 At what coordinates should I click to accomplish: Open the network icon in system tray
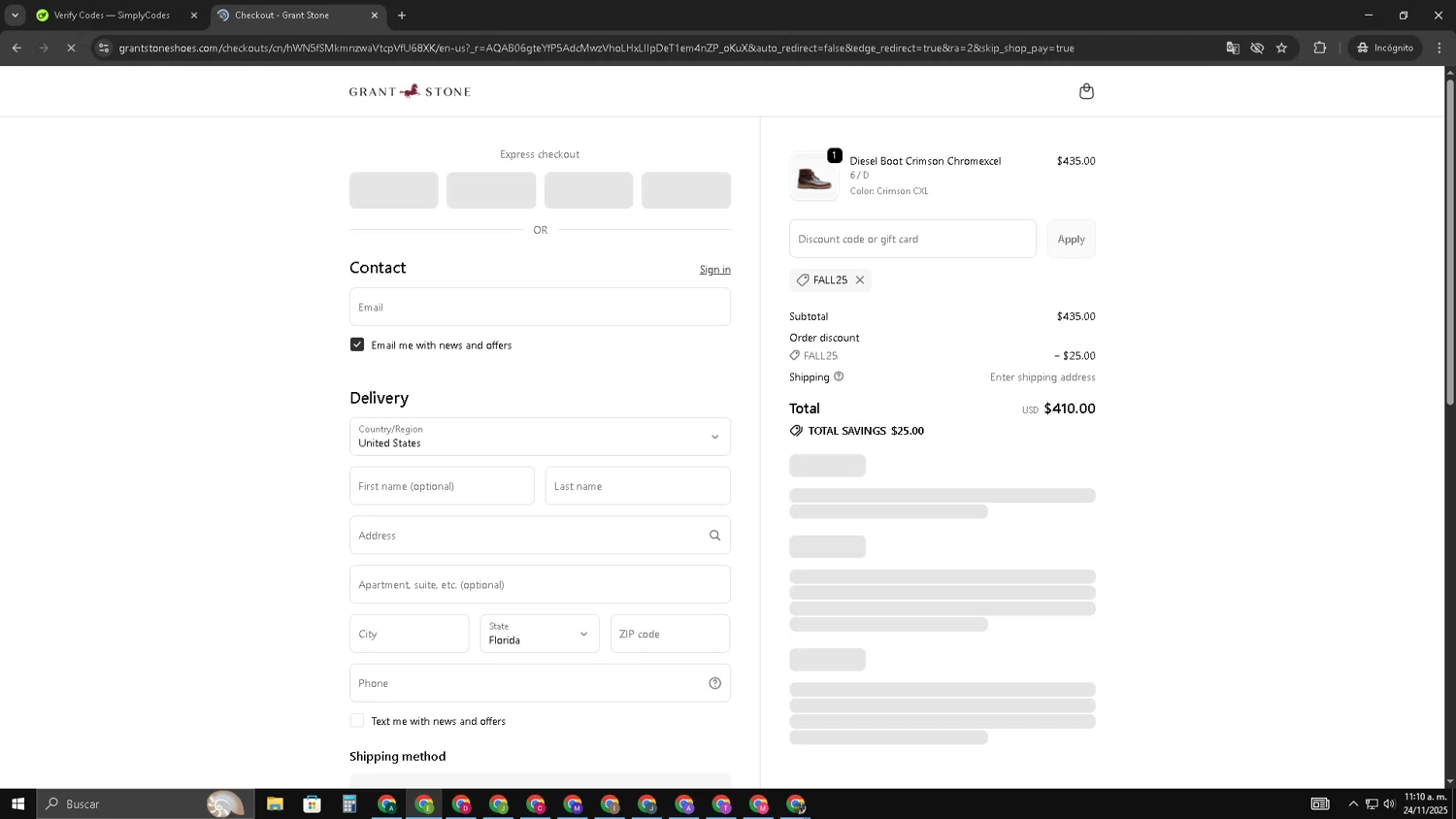pos(1372,803)
